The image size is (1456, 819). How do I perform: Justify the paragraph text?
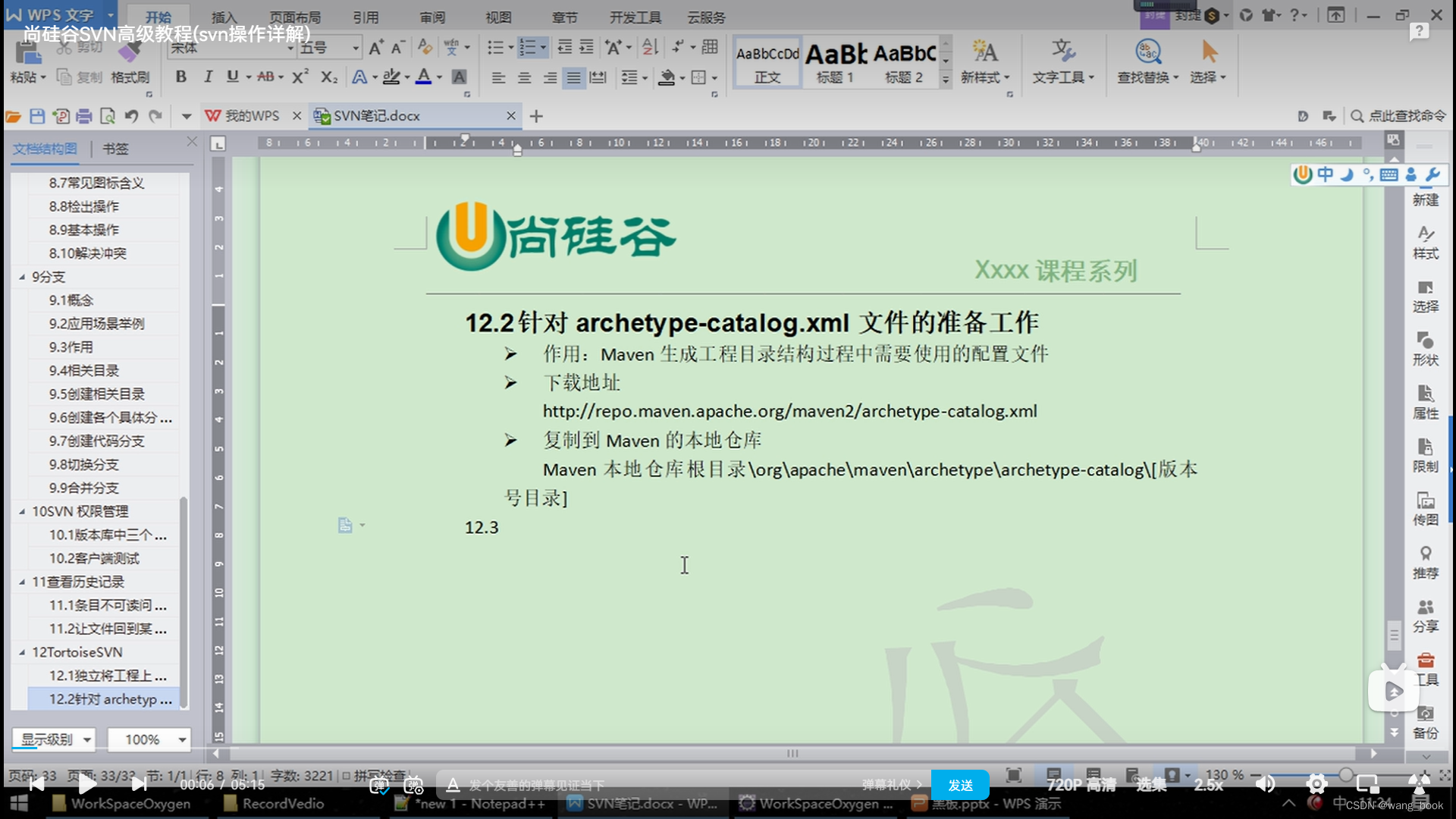(x=574, y=77)
